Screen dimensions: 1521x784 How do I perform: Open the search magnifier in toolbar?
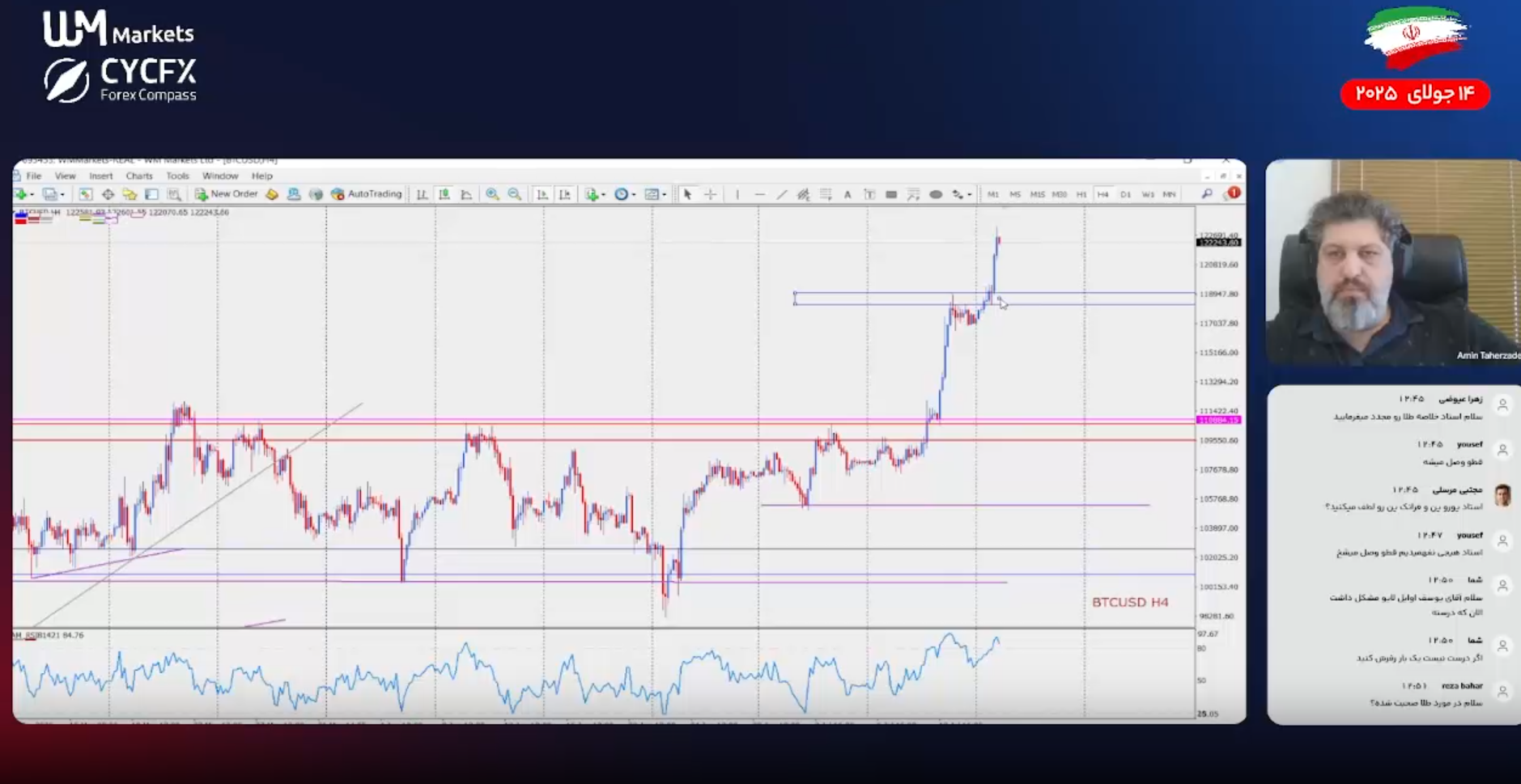(x=1207, y=194)
